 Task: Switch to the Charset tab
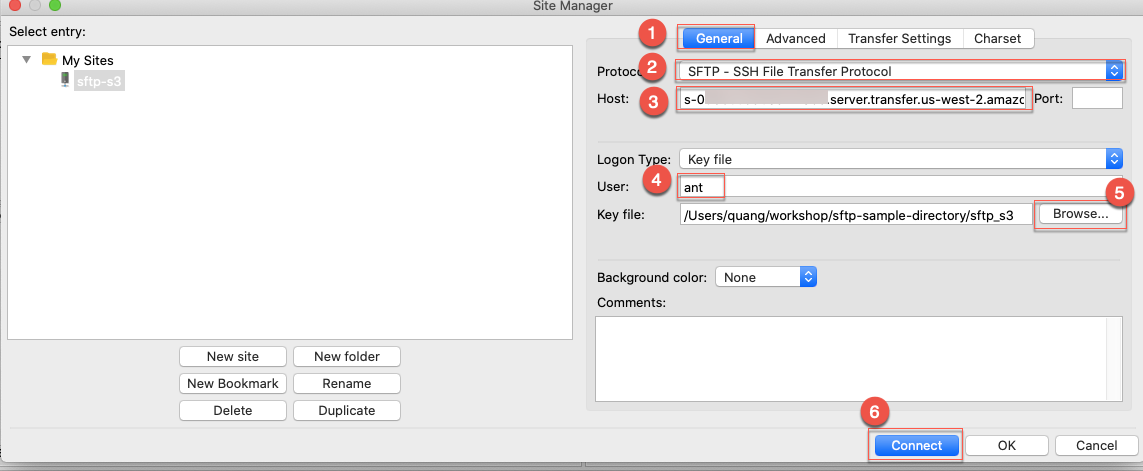(x=997, y=39)
